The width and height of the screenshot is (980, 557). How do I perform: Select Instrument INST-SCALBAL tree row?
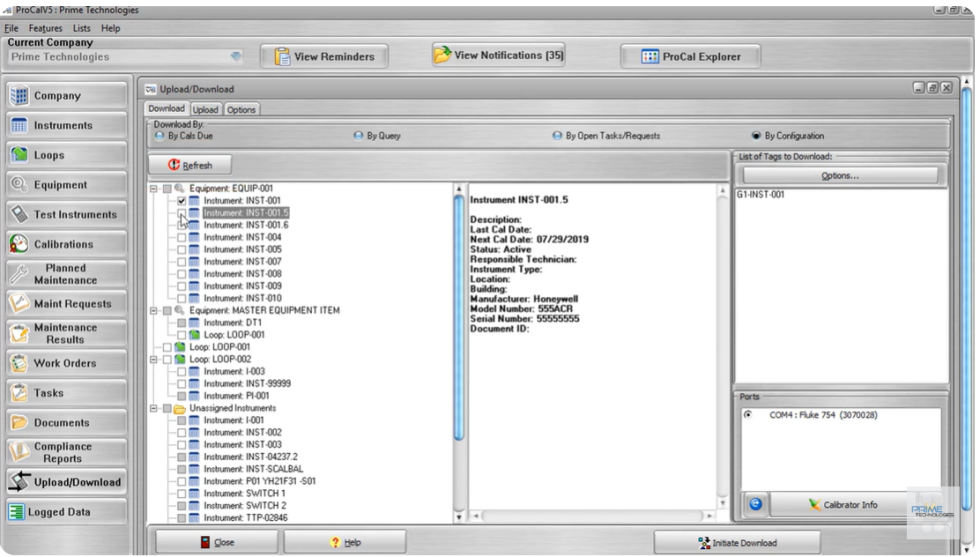click(253, 469)
